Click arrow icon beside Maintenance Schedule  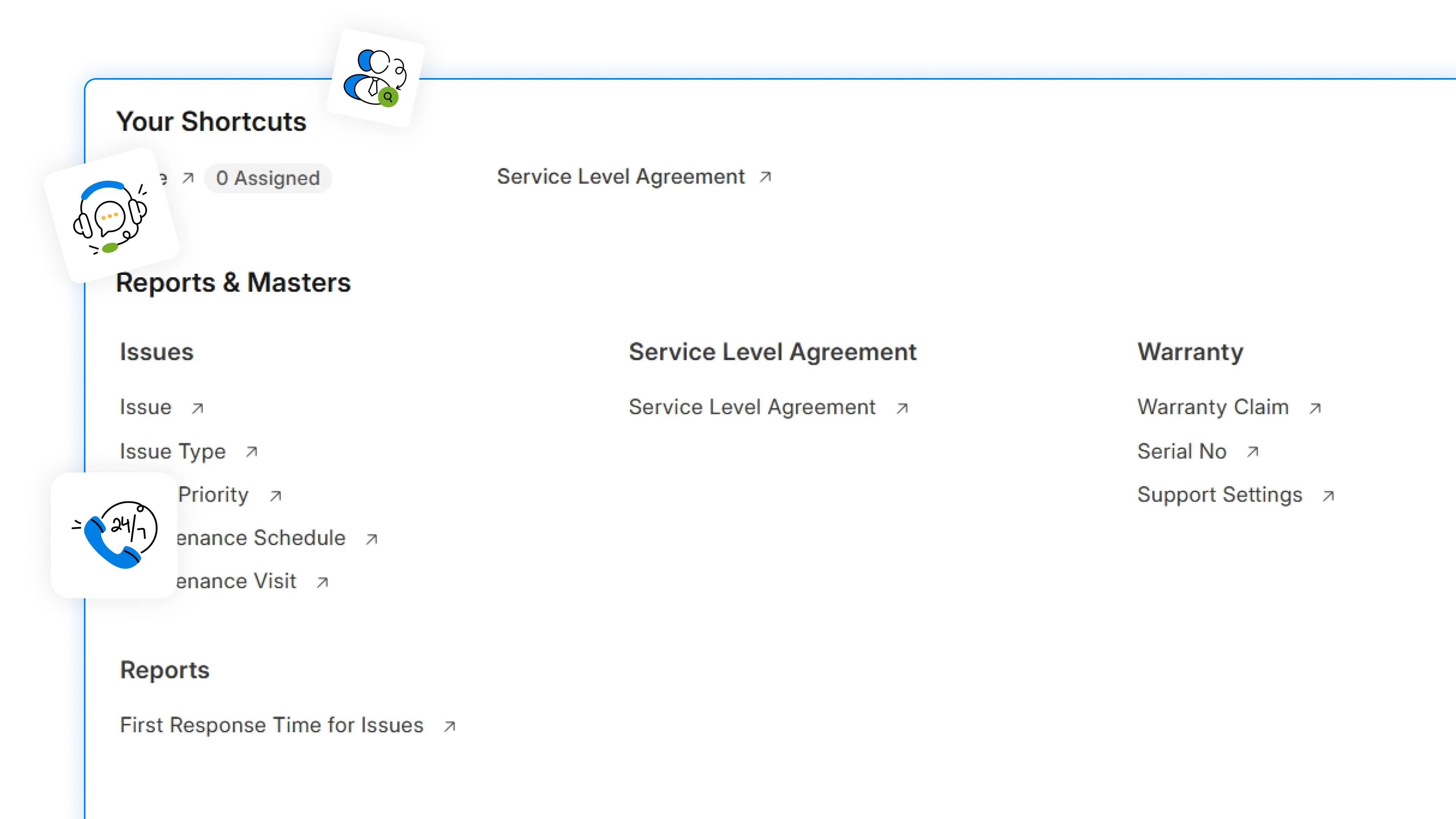tap(371, 539)
